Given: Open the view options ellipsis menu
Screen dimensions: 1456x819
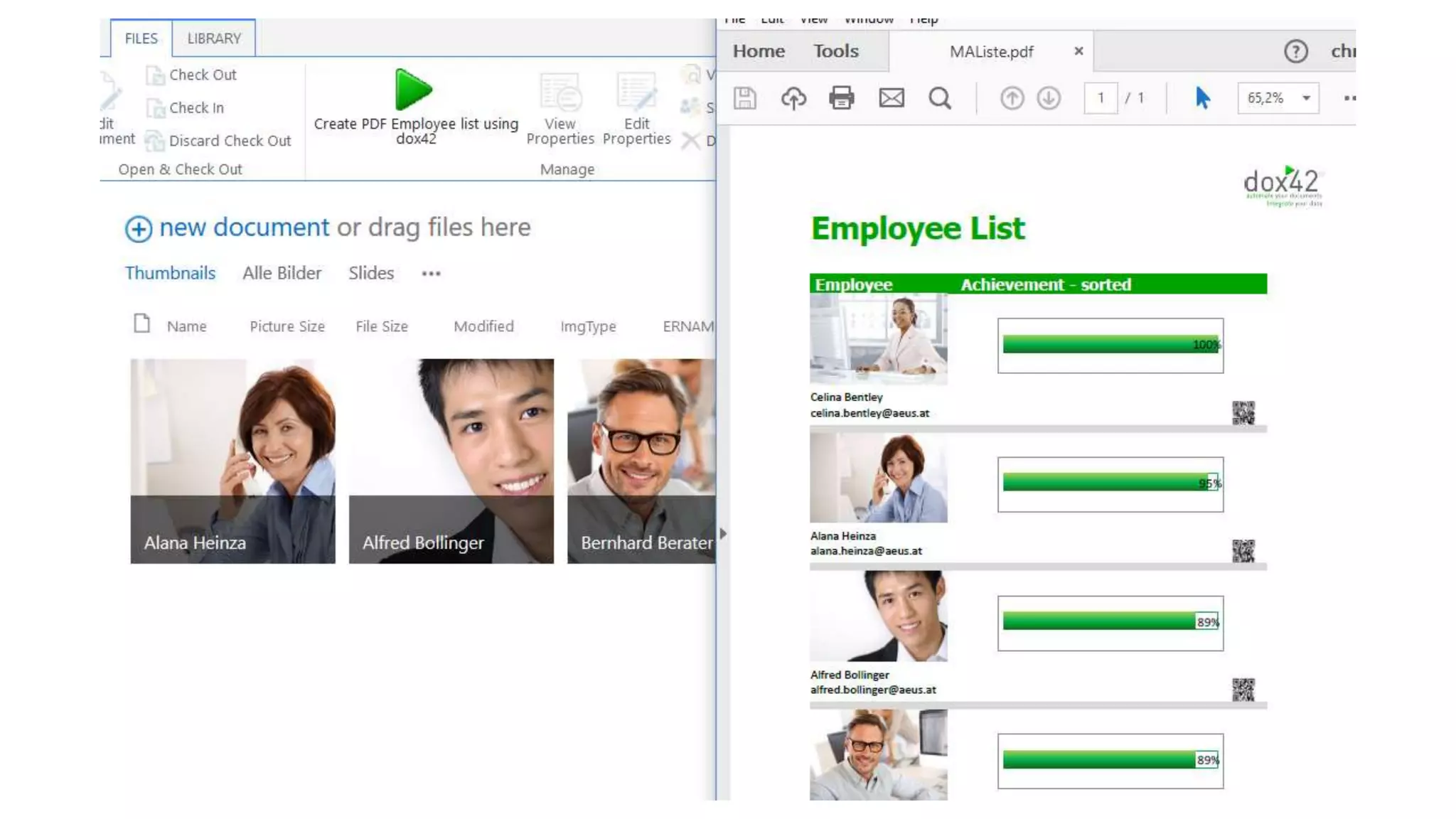Looking at the screenshot, I should coord(431,274).
